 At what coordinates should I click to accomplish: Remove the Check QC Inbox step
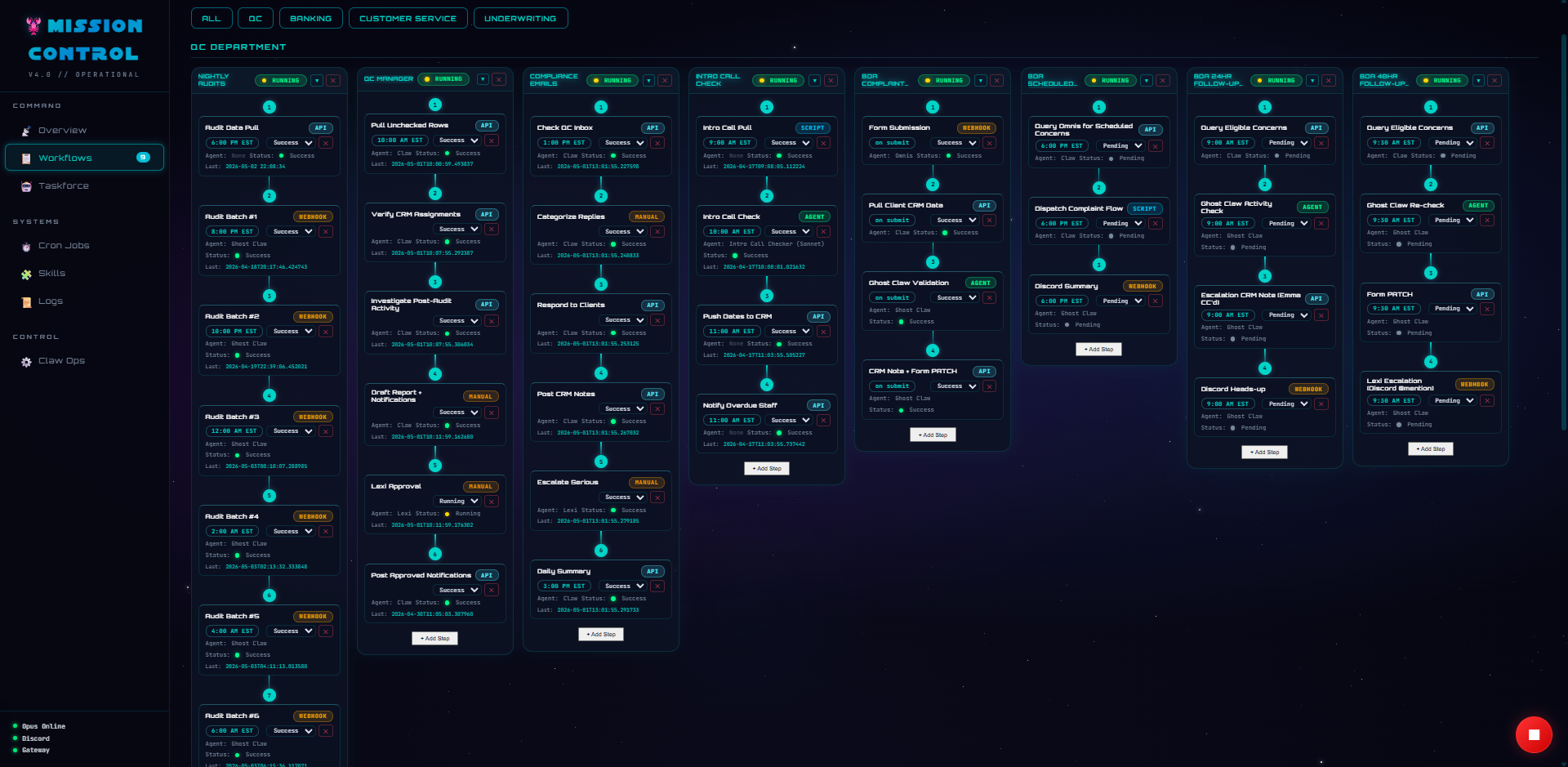(x=657, y=143)
